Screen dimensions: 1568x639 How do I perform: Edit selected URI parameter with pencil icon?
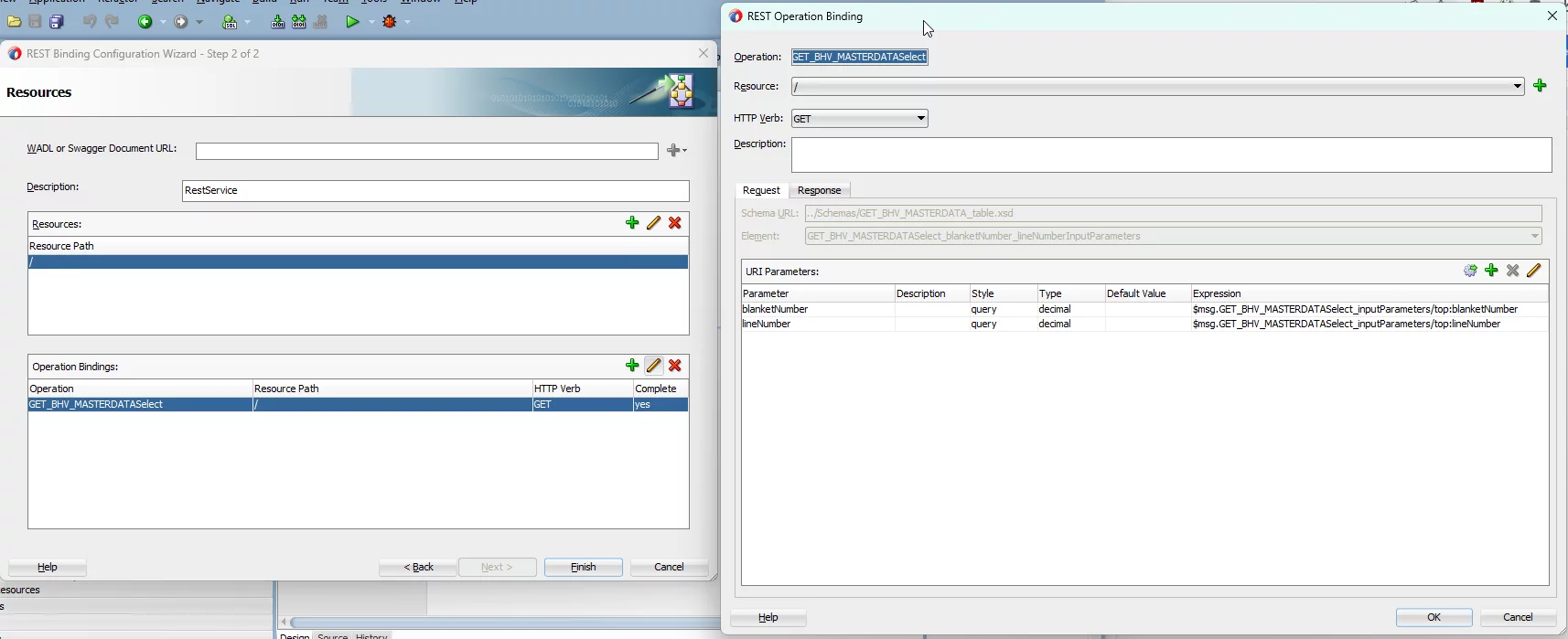click(1534, 271)
